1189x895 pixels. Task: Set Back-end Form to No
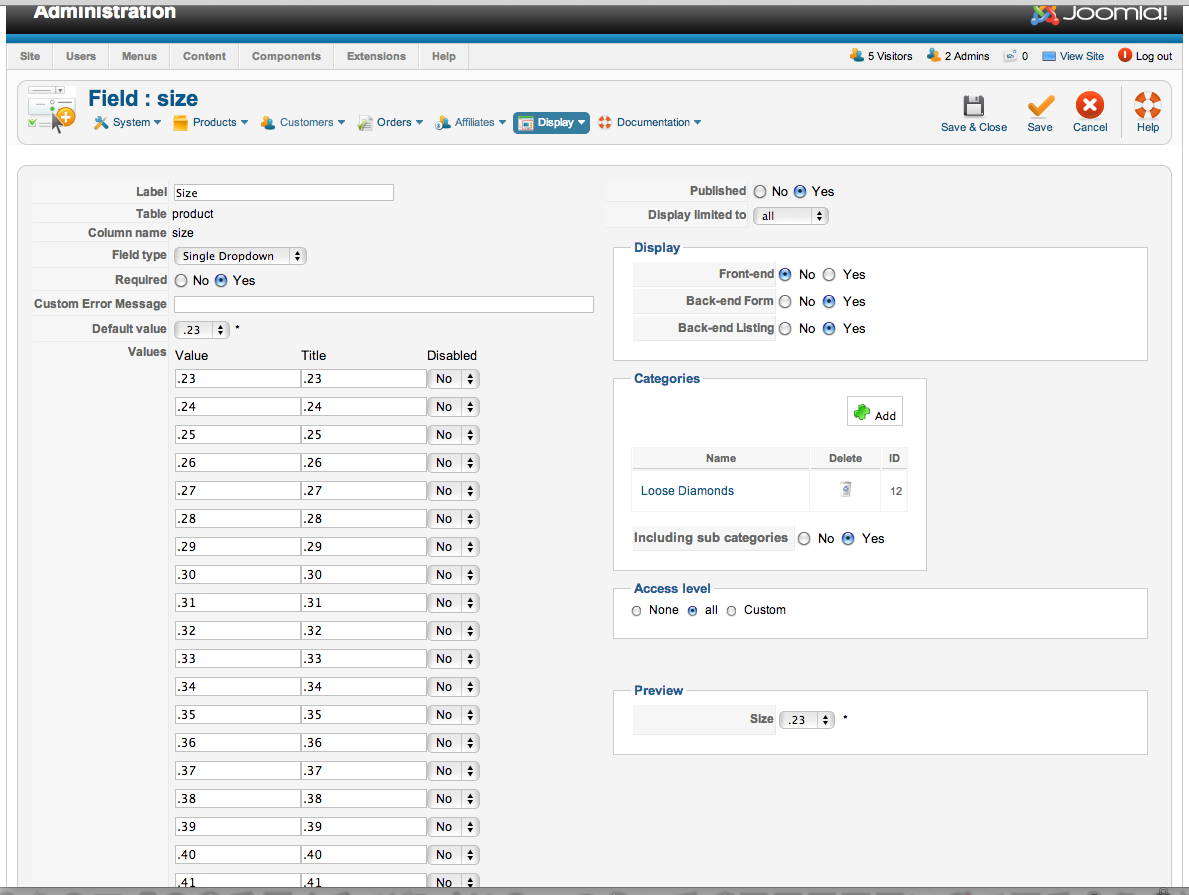(x=786, y=302)
